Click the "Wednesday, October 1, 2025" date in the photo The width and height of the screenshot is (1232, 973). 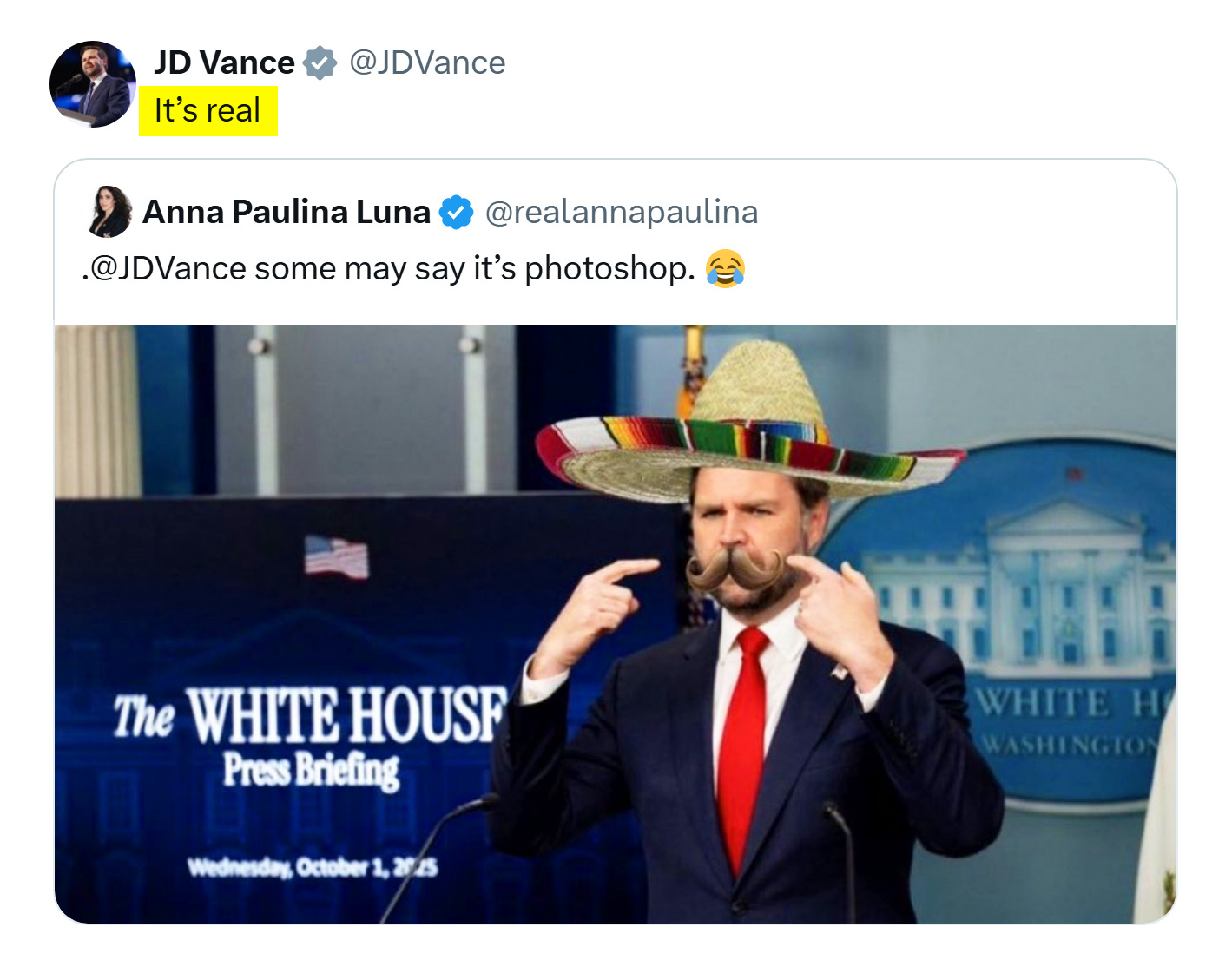pos(313,867)
